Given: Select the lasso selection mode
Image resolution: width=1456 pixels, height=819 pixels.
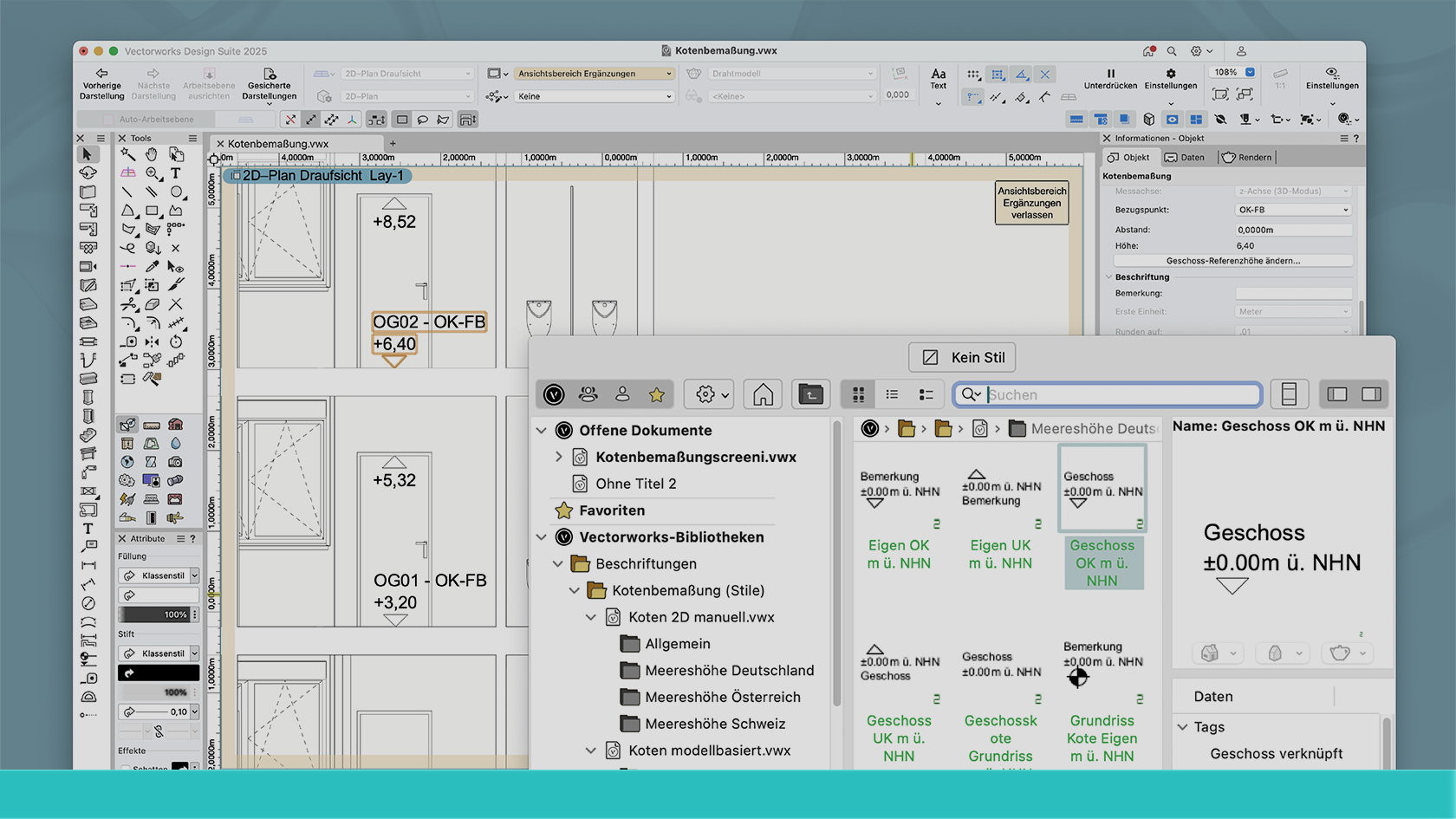Looking at the screenshot, I should tap(423, 120).
